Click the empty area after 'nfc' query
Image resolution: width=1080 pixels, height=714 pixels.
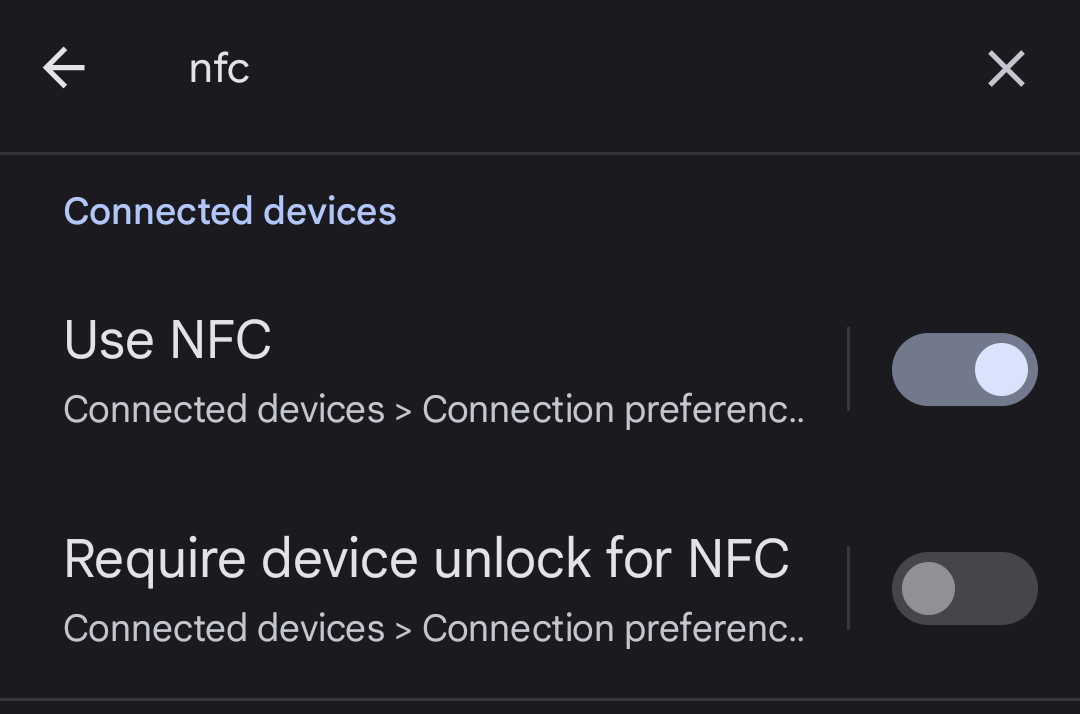(600, 69)
